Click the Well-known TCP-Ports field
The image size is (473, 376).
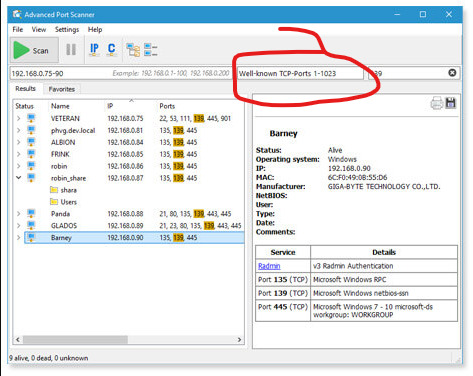pyautogui.click(x=300, y=73)
